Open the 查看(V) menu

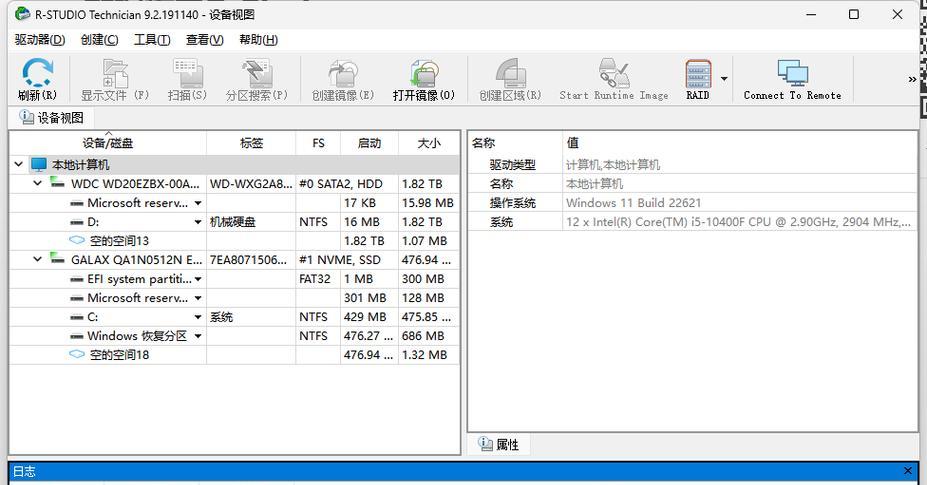click(x=205, y=40)
